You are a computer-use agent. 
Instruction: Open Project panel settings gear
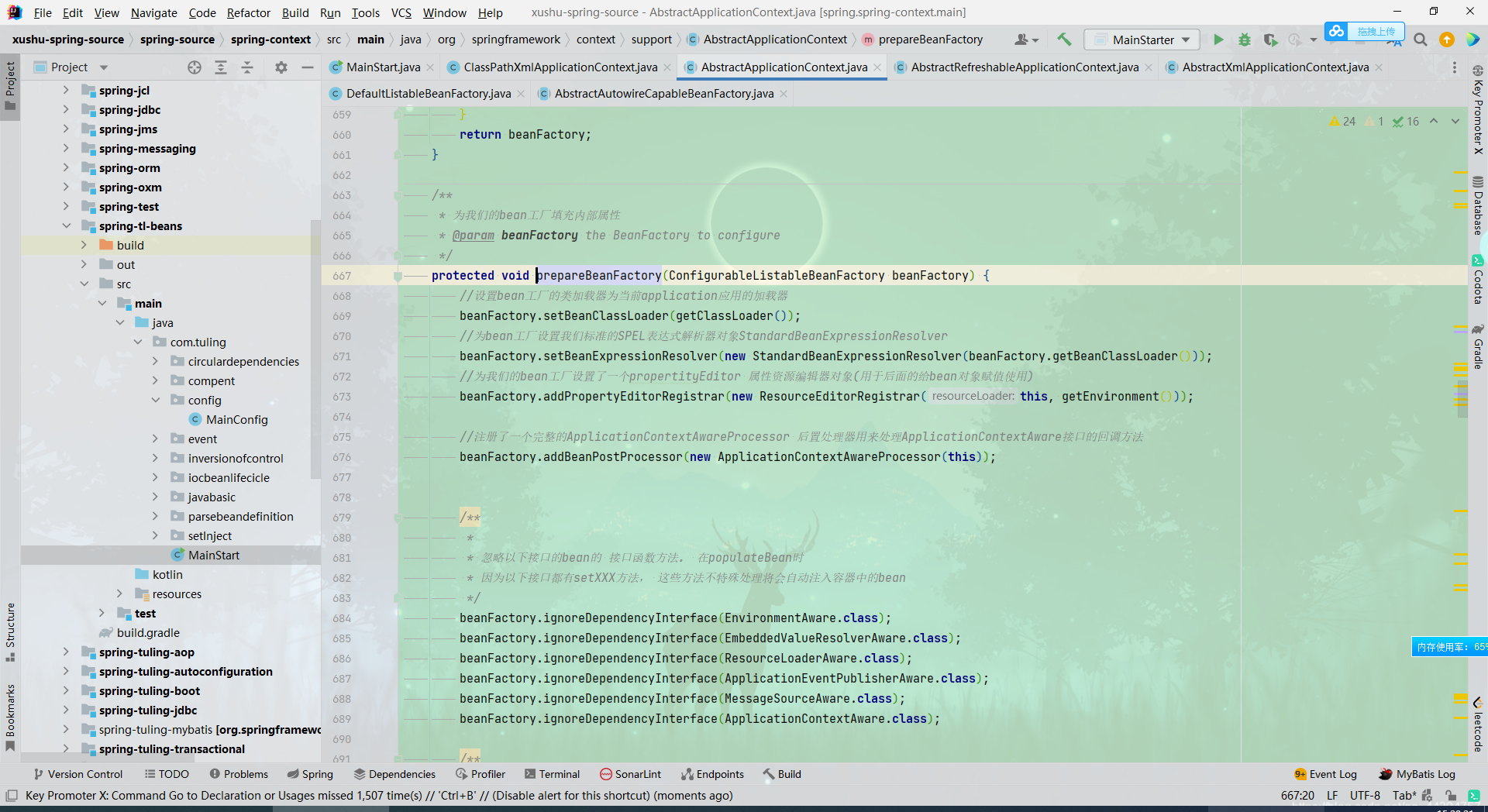point(281,67)
